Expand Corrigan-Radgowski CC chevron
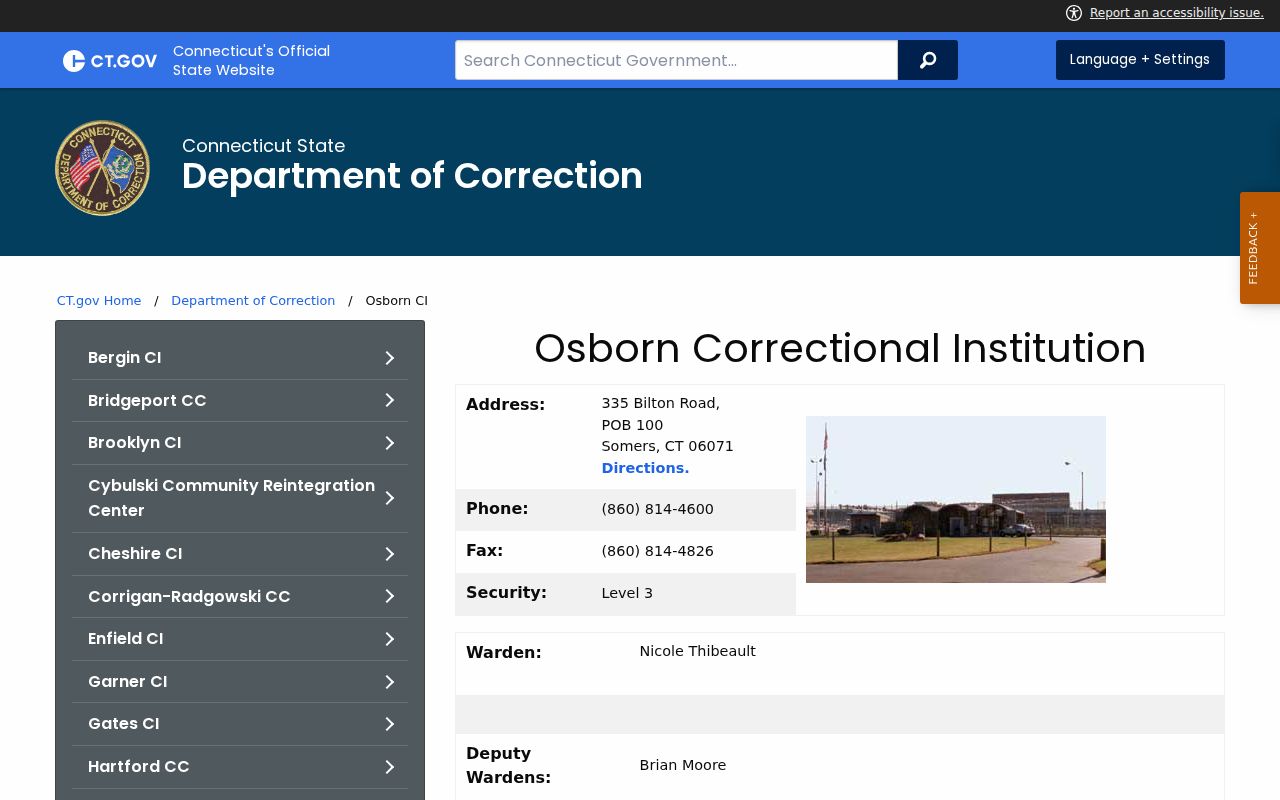The image size is (1280, 800). tap(390, 596)
